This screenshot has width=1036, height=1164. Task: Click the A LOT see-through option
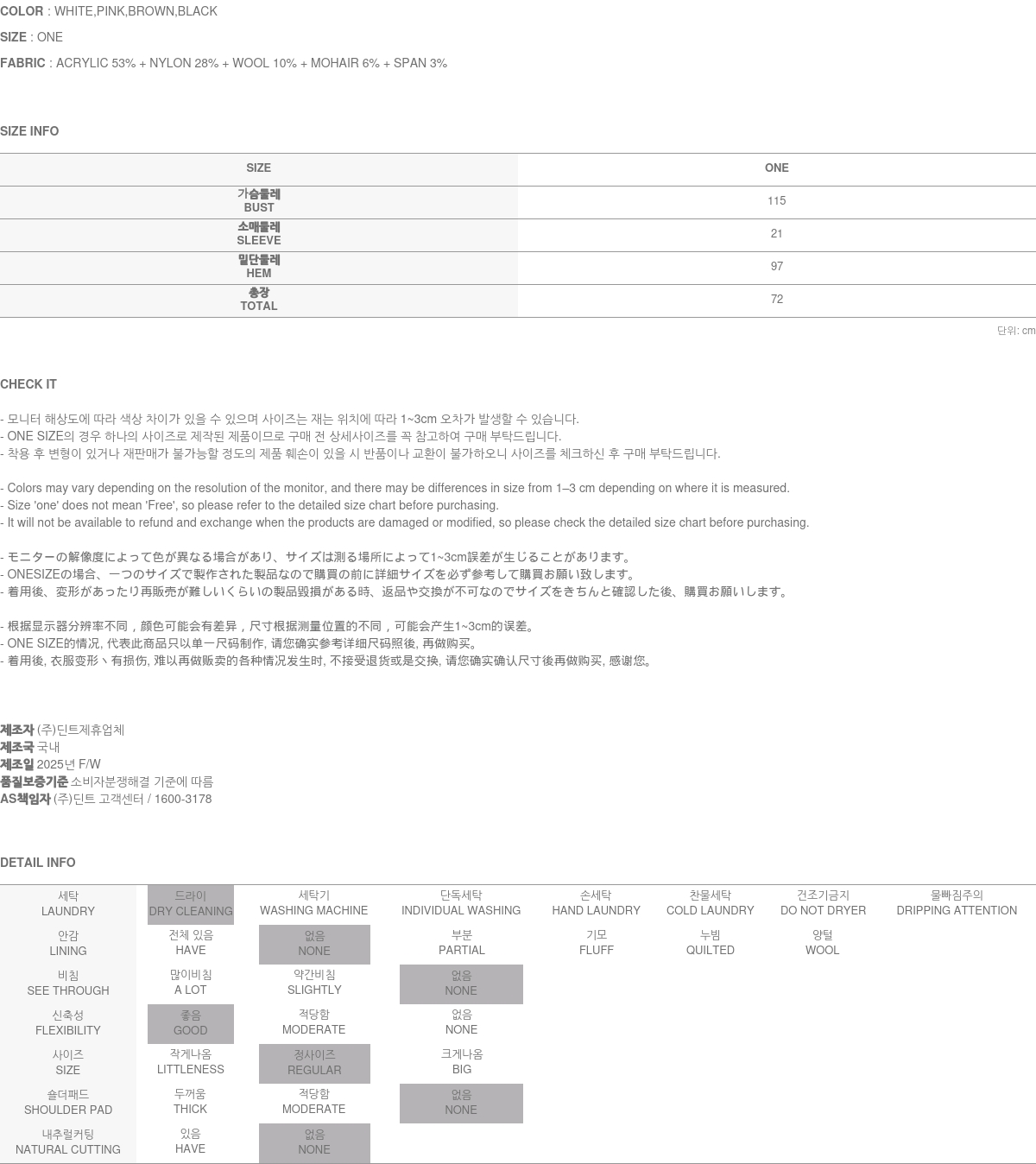coord(190,983)
